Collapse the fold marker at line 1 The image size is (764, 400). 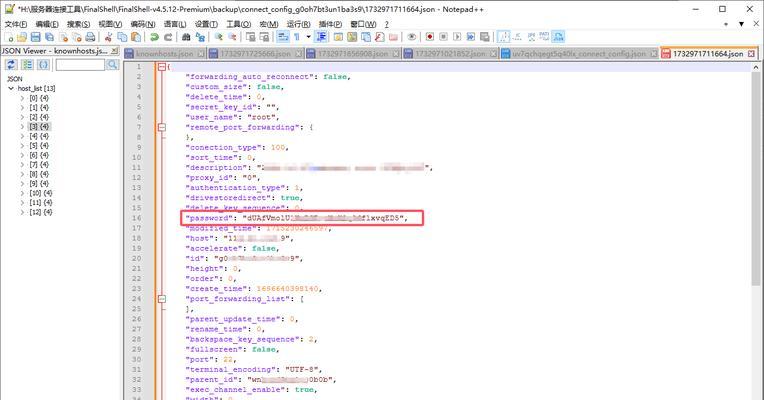[x=162, y=67]
